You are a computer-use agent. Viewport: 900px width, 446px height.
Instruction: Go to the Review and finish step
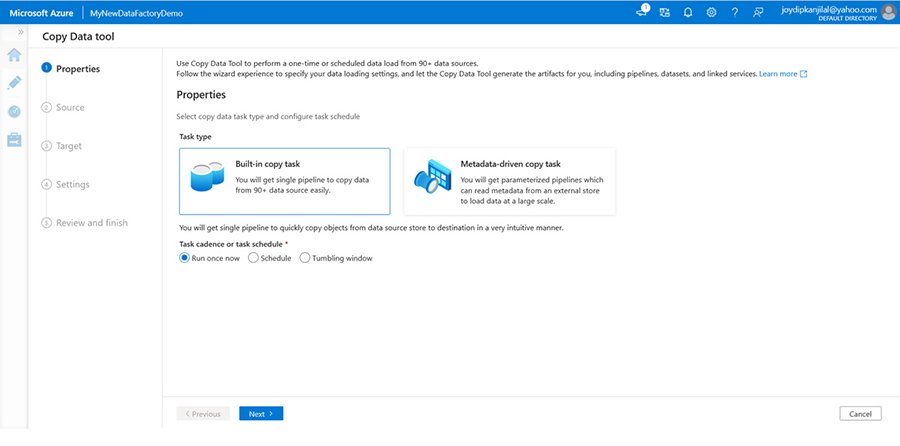point(91,222)
